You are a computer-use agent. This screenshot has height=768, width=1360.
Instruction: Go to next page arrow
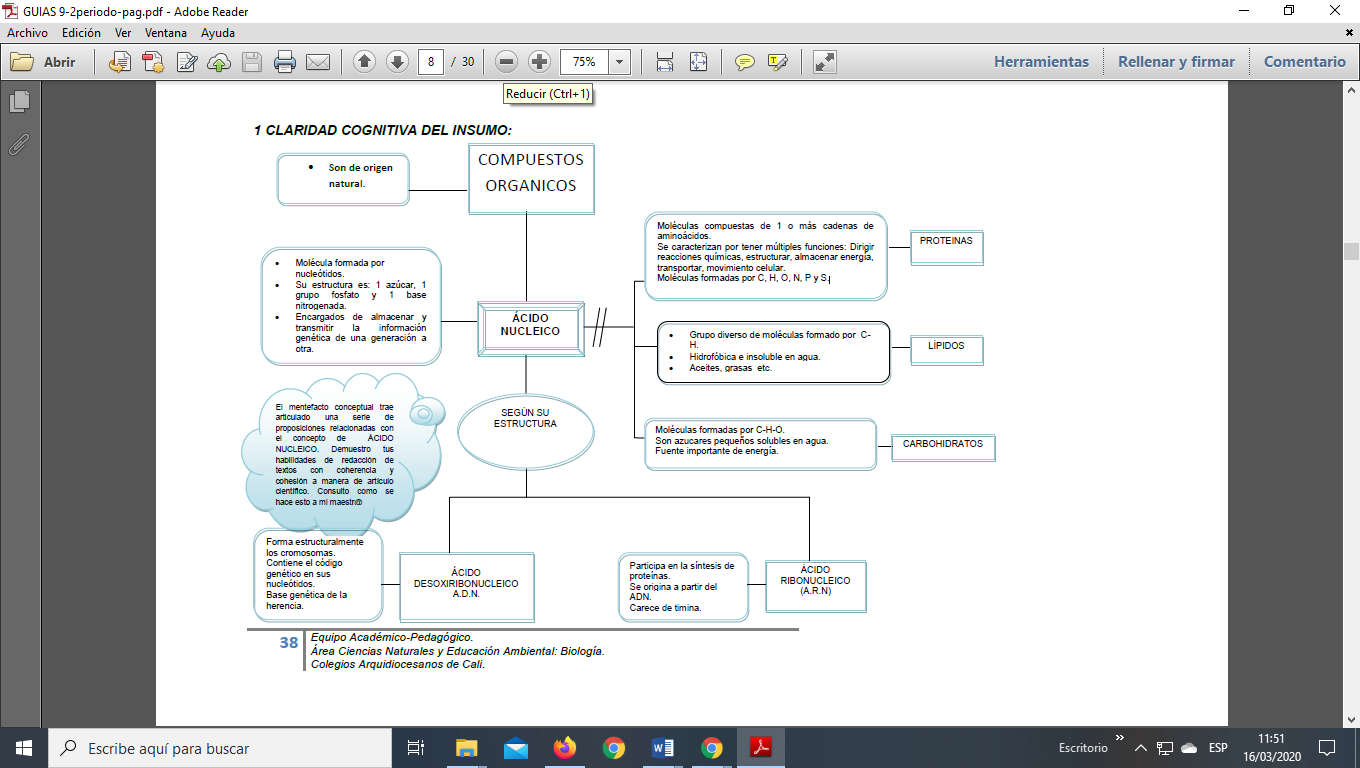tap(397, 62)
